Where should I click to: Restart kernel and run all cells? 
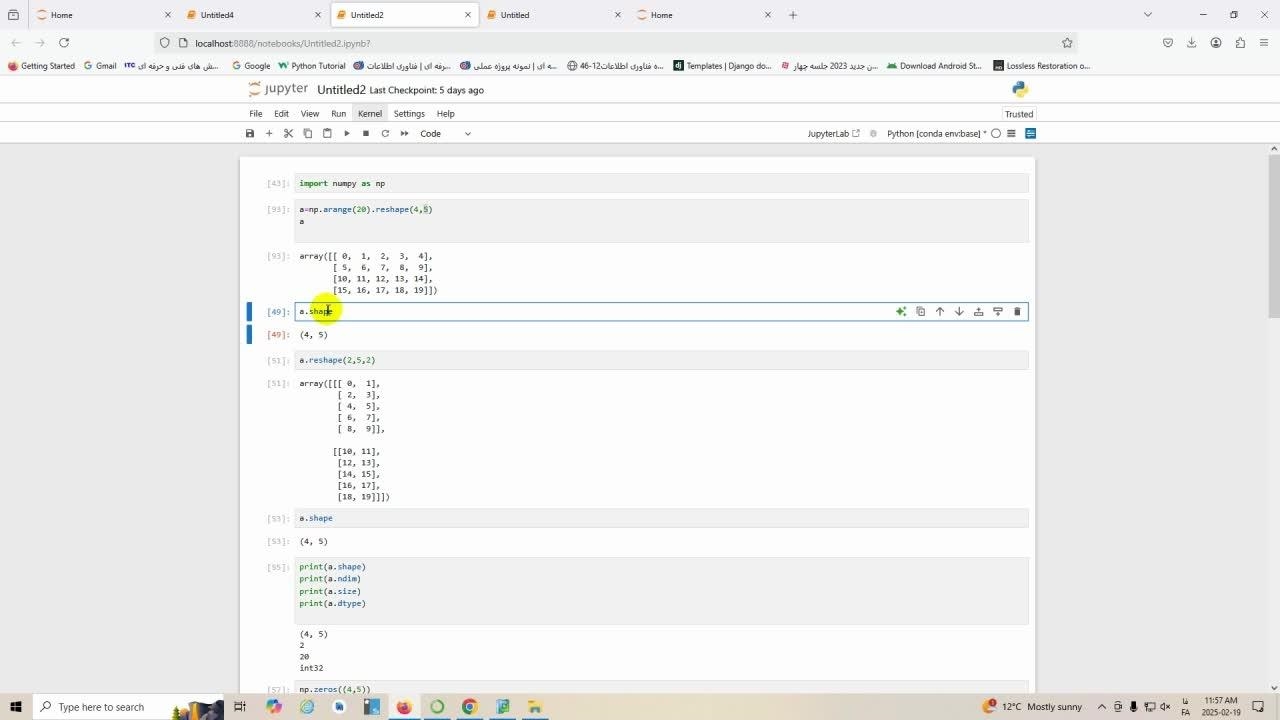coord(404,133)
